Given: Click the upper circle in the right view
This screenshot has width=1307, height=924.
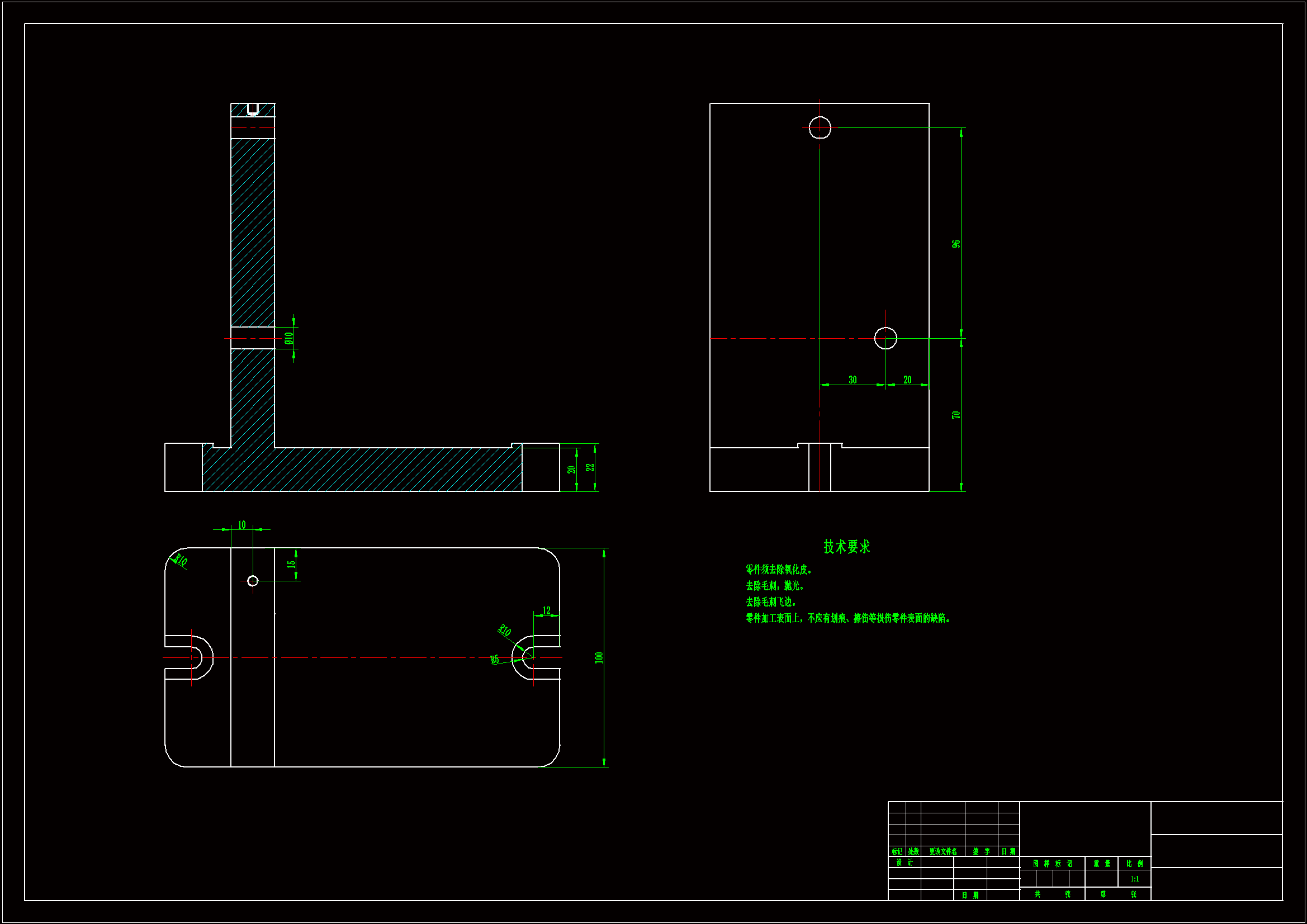Looking at the screenshot, I should pos(820,127).
